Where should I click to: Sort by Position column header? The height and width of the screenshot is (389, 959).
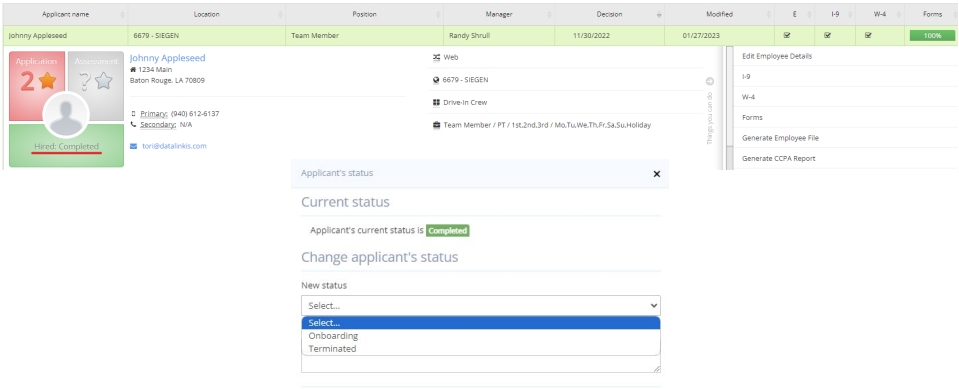365,14
